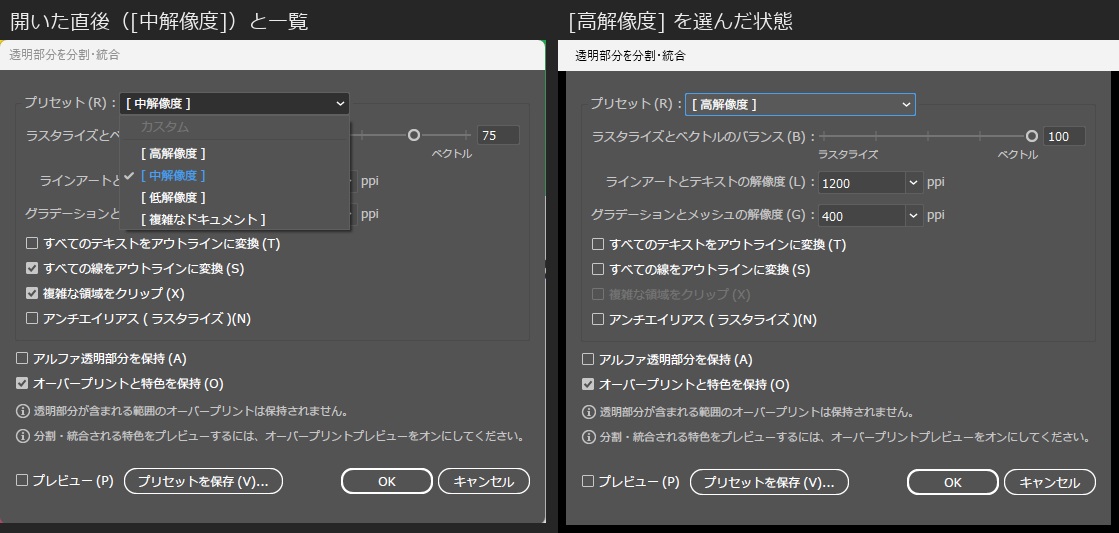Enable プレビュー checkbox in left dialog
Viewport: 1119px width, 533px height.
(21, 480)
